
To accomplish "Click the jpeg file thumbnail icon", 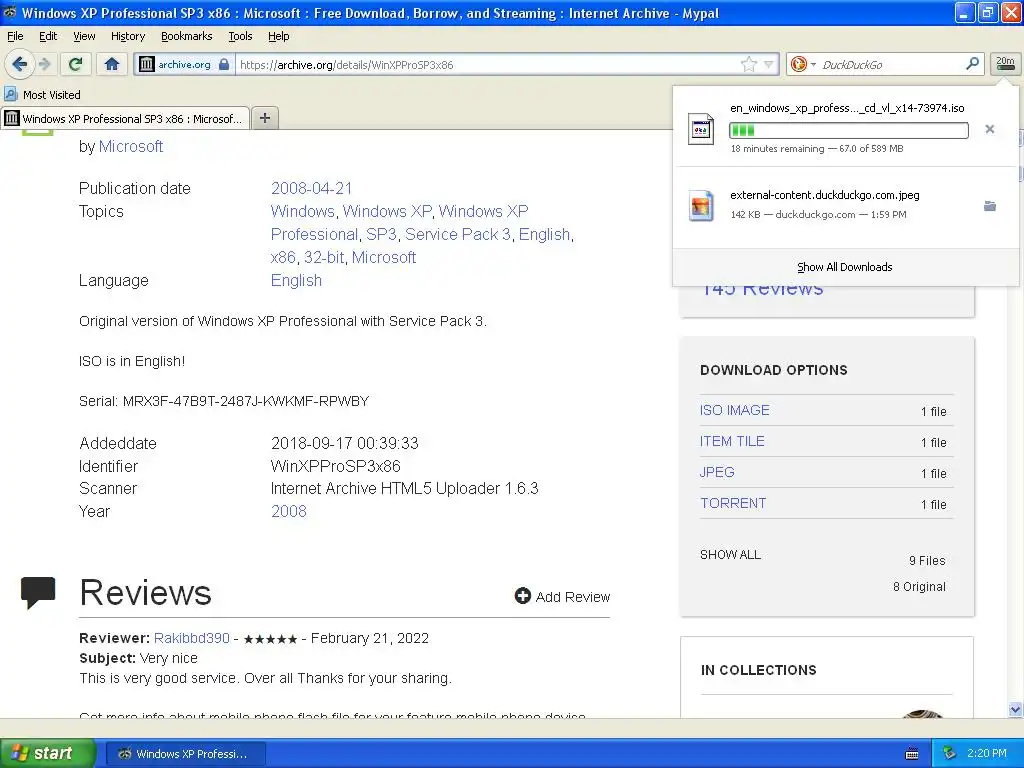I will tap(701, 205).
